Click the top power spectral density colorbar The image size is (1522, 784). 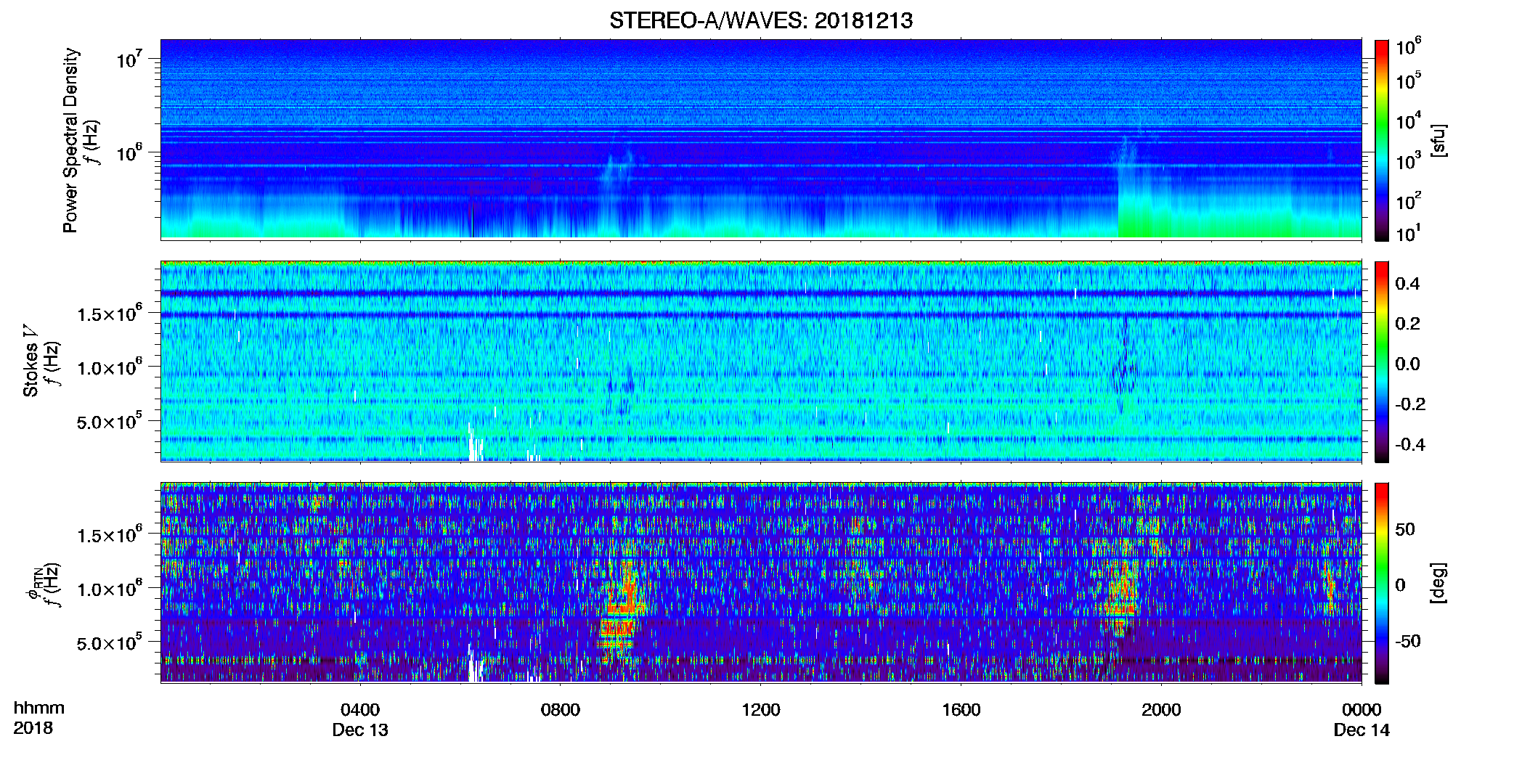pos(1382,140)
